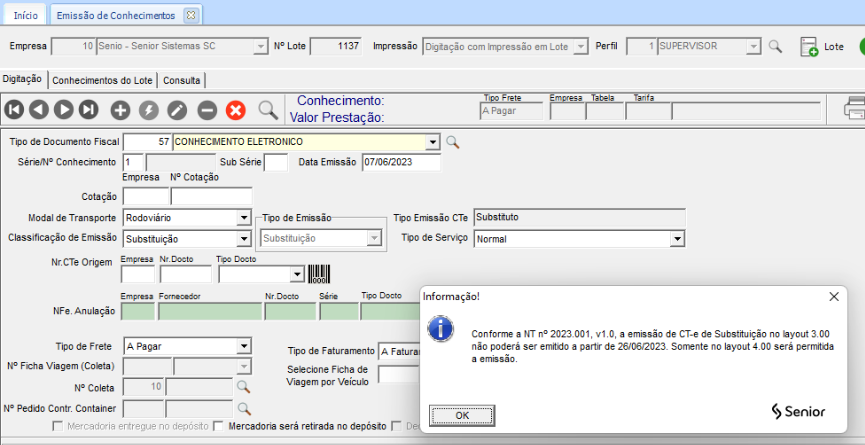Viewport: 865px width, 445px height.
Task: Close the Informação dialog with X
Action: [x=834, y=297]
